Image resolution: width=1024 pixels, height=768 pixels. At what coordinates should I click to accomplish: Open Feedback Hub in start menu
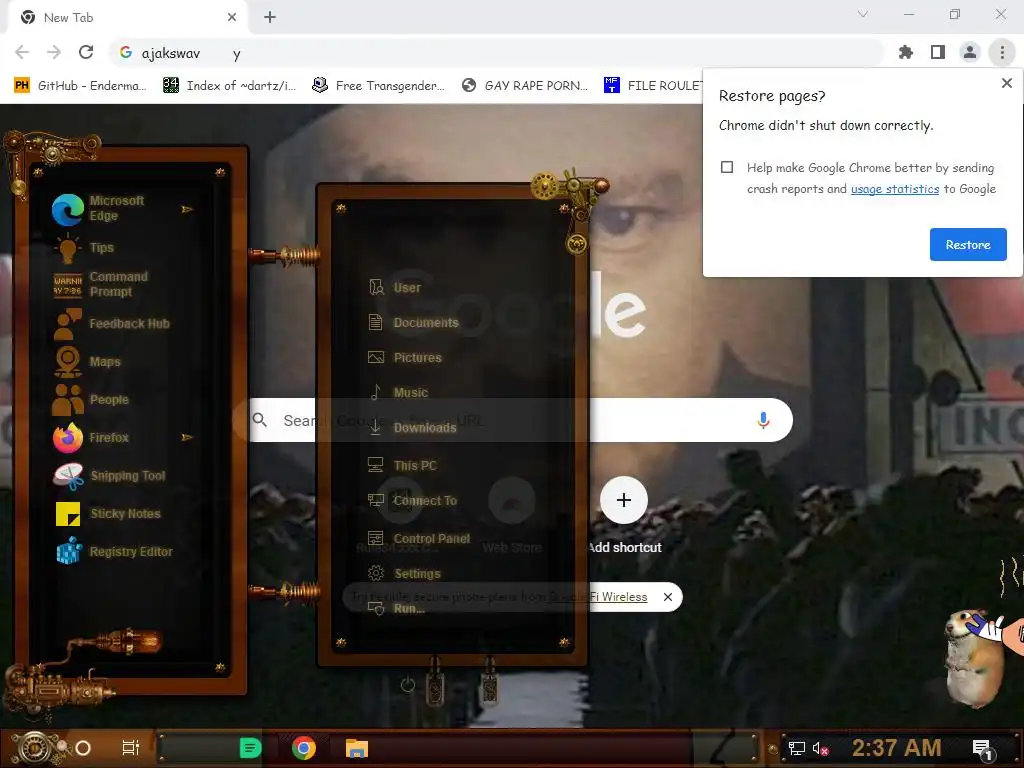point(112,324)
